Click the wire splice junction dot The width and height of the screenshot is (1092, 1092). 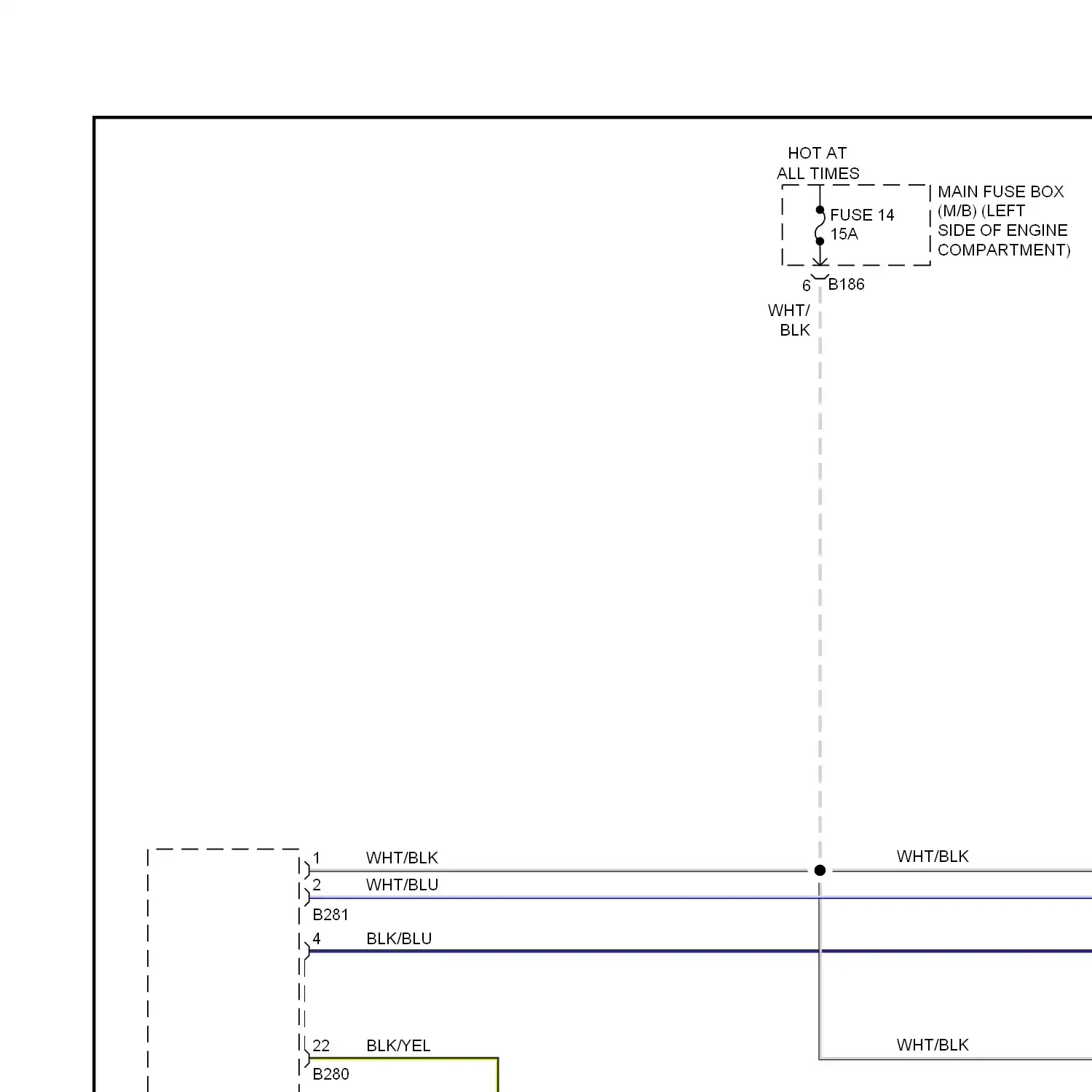click(820, 870)
